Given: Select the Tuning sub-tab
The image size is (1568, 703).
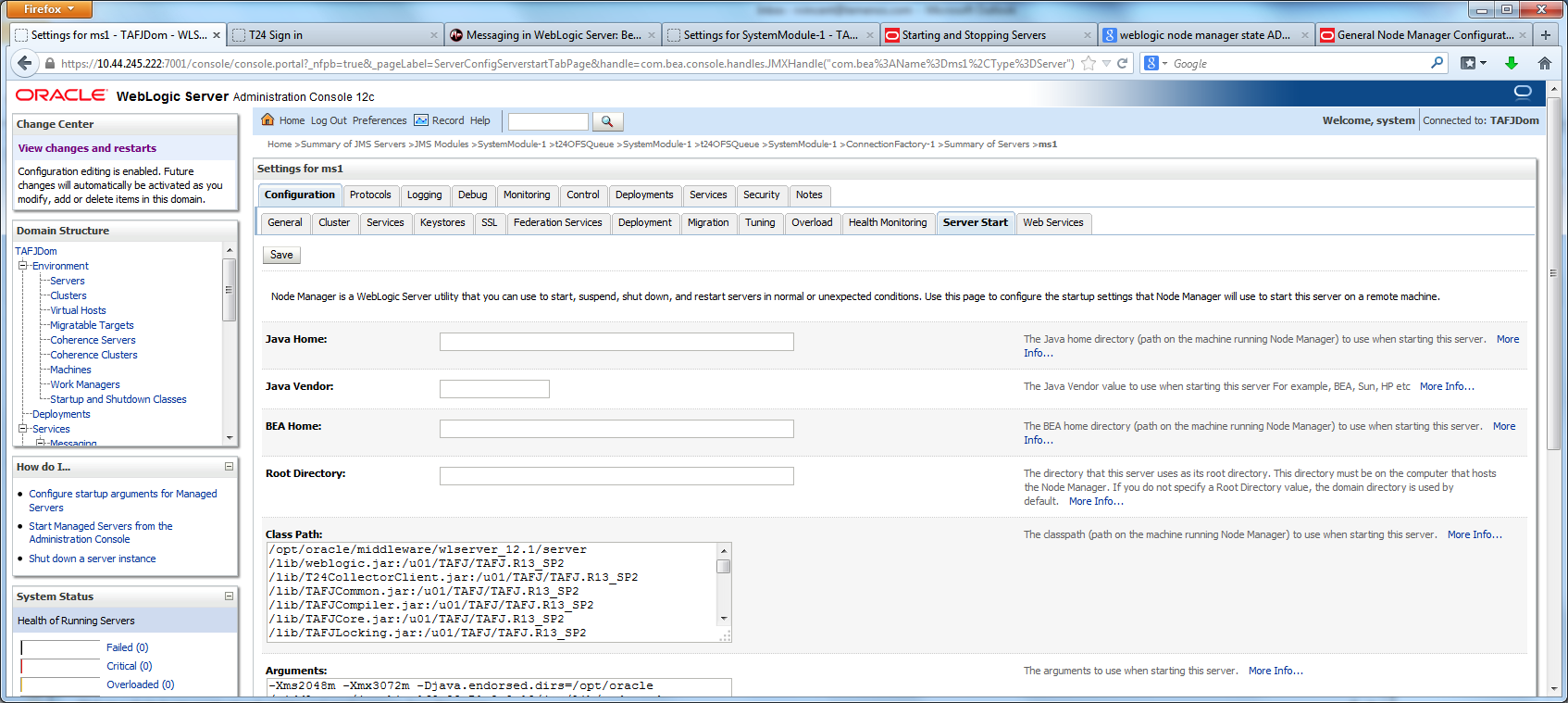Looking at the screenshot, I should (760, 222).
